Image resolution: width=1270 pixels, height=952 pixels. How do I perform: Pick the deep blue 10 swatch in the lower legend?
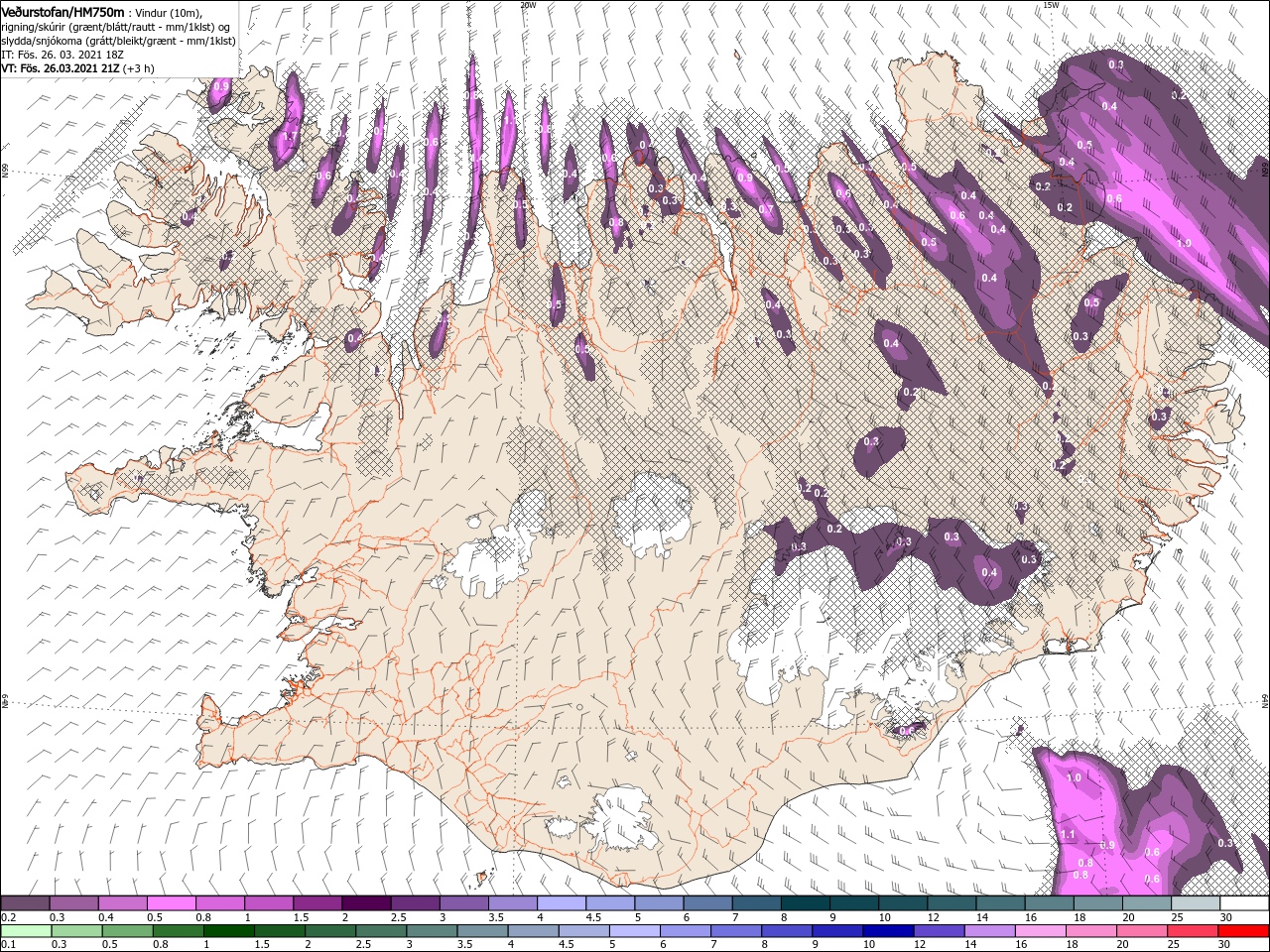click(x=887, y=931)
